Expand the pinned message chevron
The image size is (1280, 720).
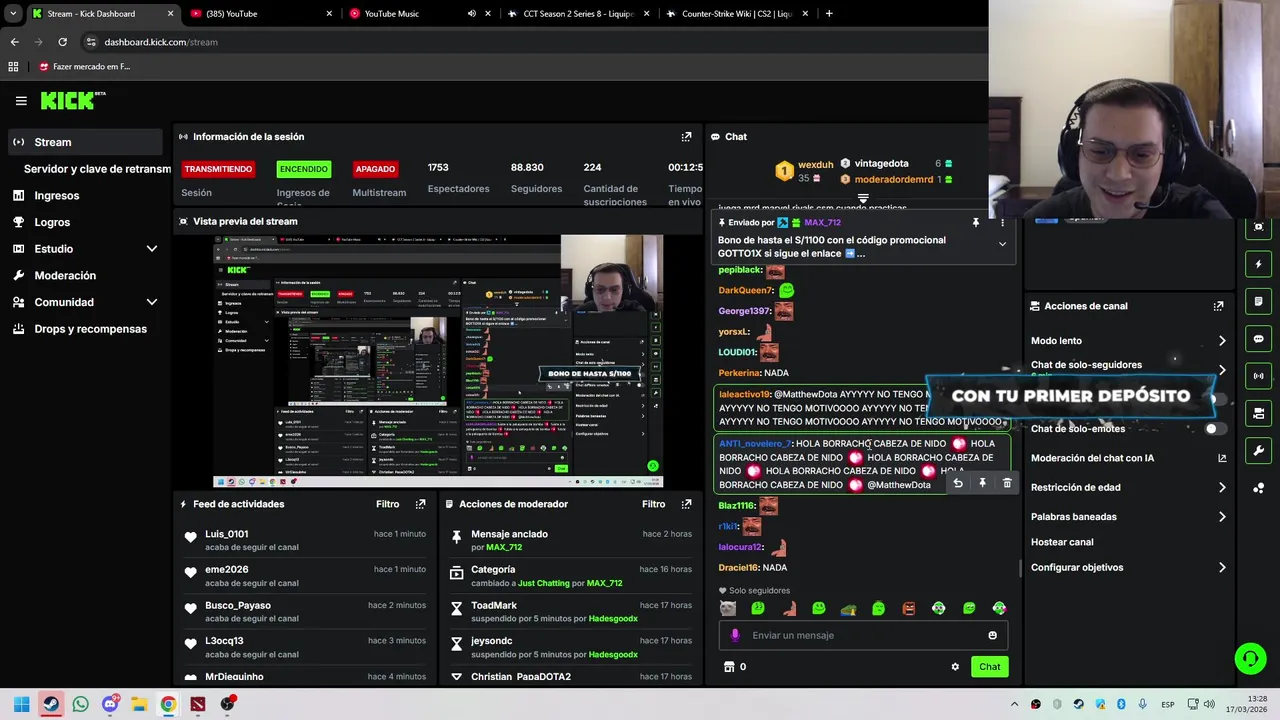tap(1002, 244)
